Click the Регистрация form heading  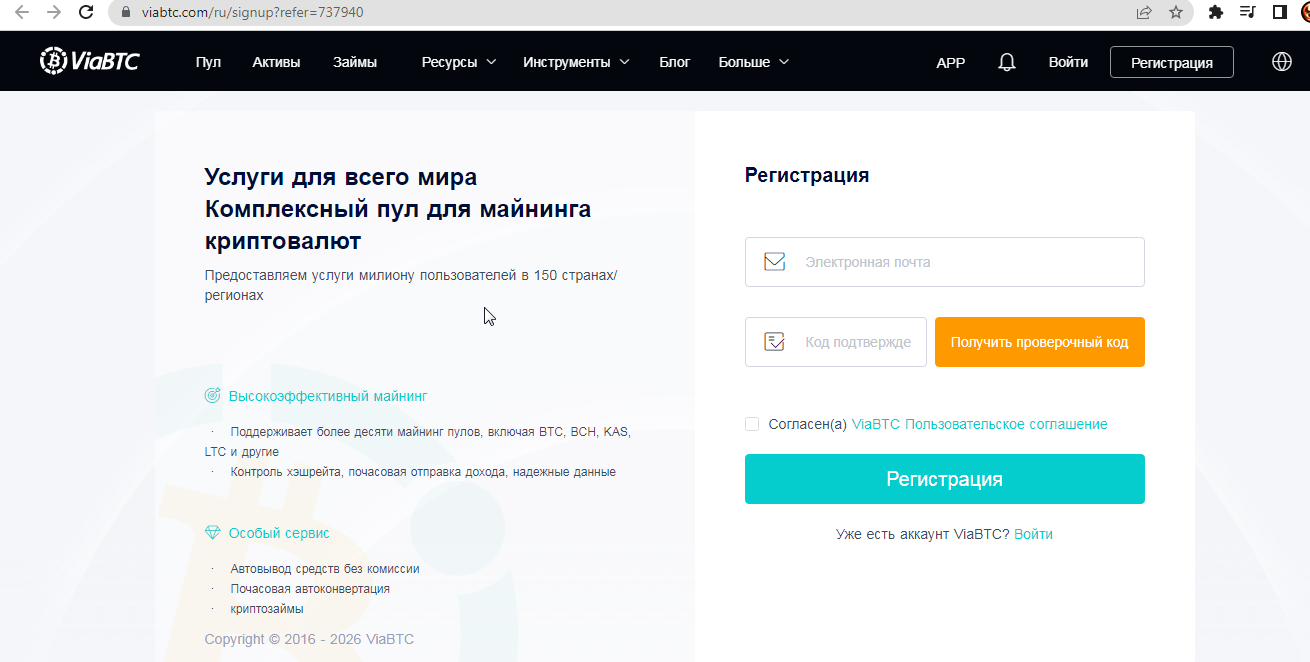tap(807, 175)
